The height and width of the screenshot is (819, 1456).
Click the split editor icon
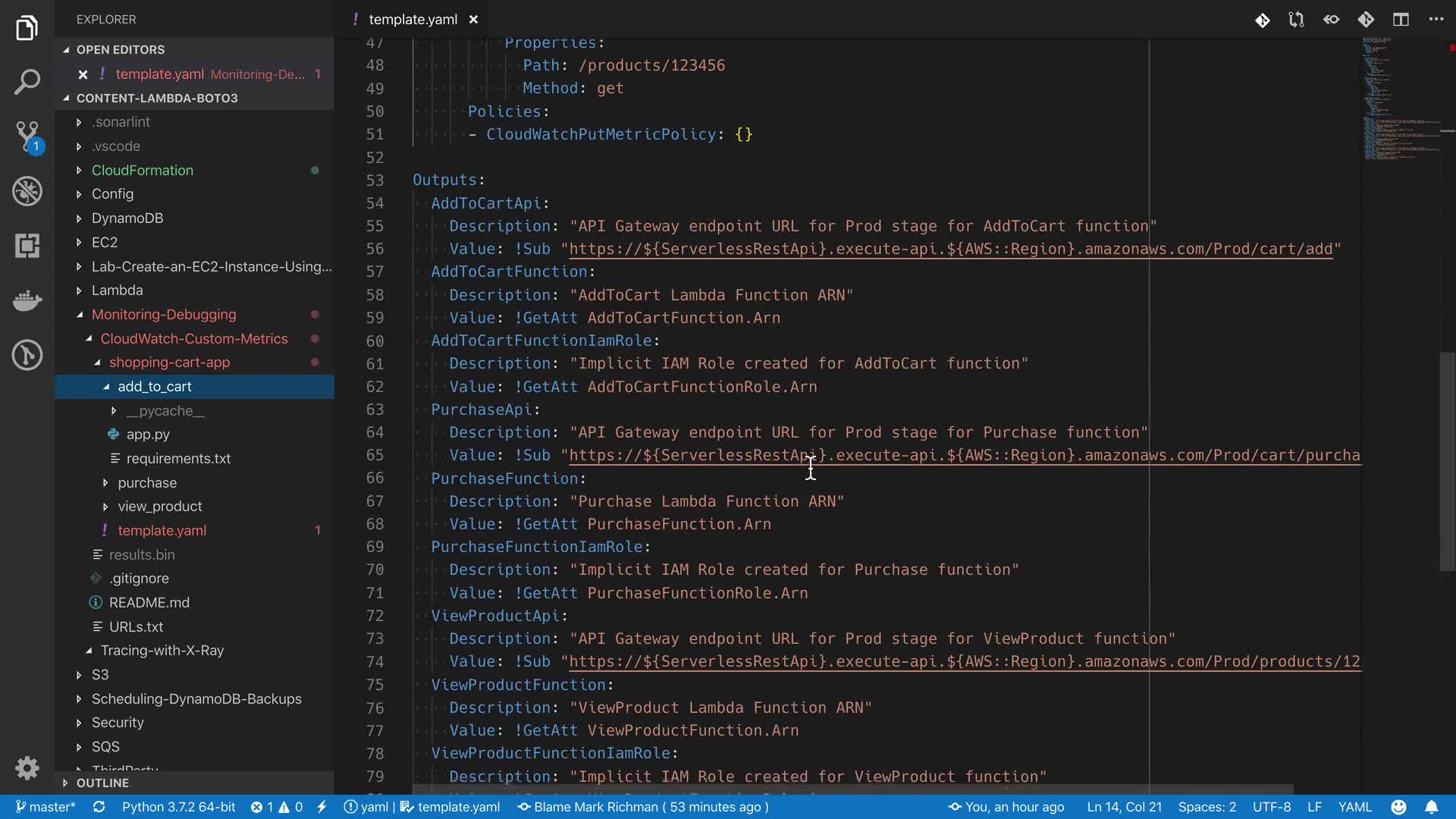click(x=1401, y=20)
